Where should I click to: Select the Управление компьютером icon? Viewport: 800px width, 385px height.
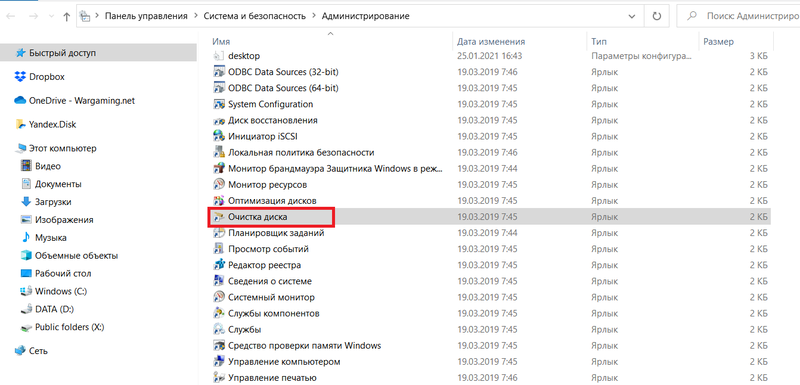click(x=218, y=362)
